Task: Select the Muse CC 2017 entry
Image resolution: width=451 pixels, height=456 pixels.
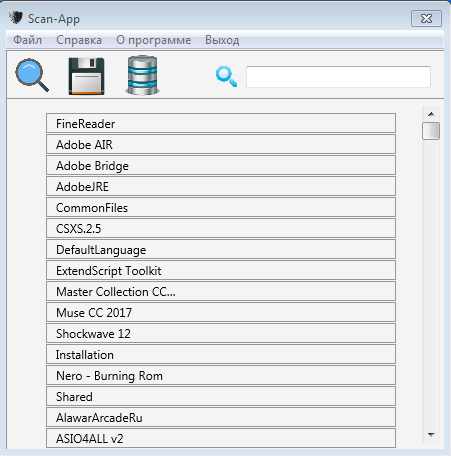Action: coord(221,312)
